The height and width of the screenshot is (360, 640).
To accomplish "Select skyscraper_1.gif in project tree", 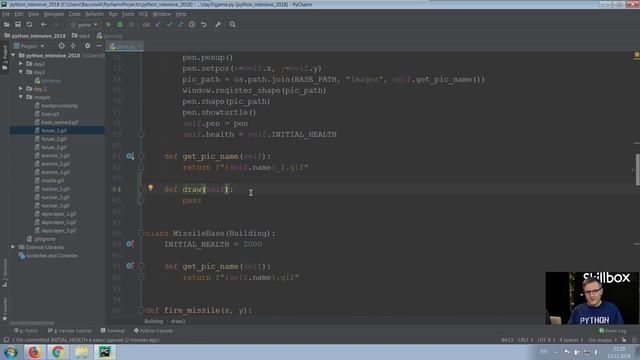I will pos(58,214).
